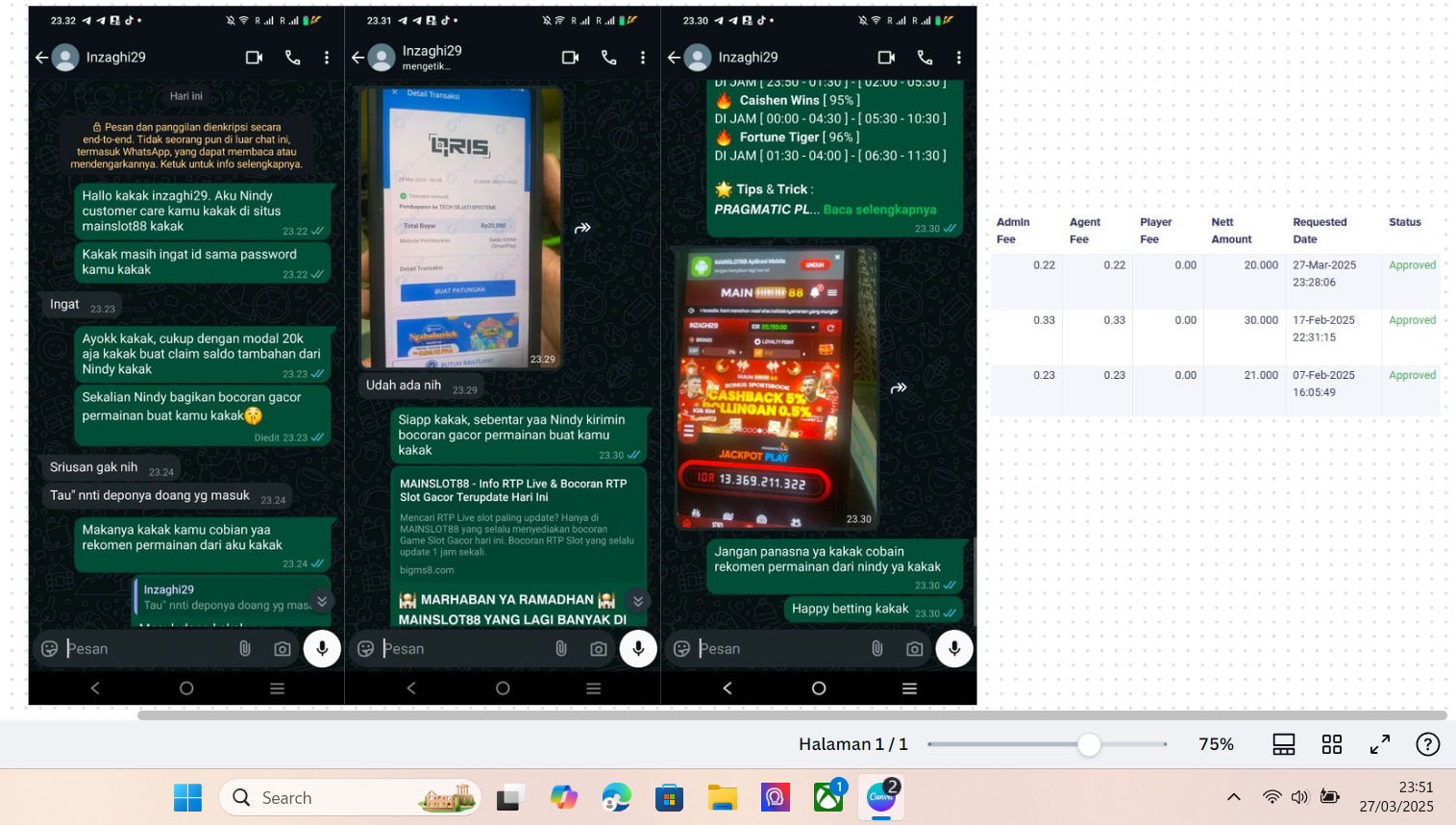The height and width of the screenshot is (825, 1456).
Task: Tap the attachment paperclip in the 23.31 screenshot
Action: [x=561, y=649]
